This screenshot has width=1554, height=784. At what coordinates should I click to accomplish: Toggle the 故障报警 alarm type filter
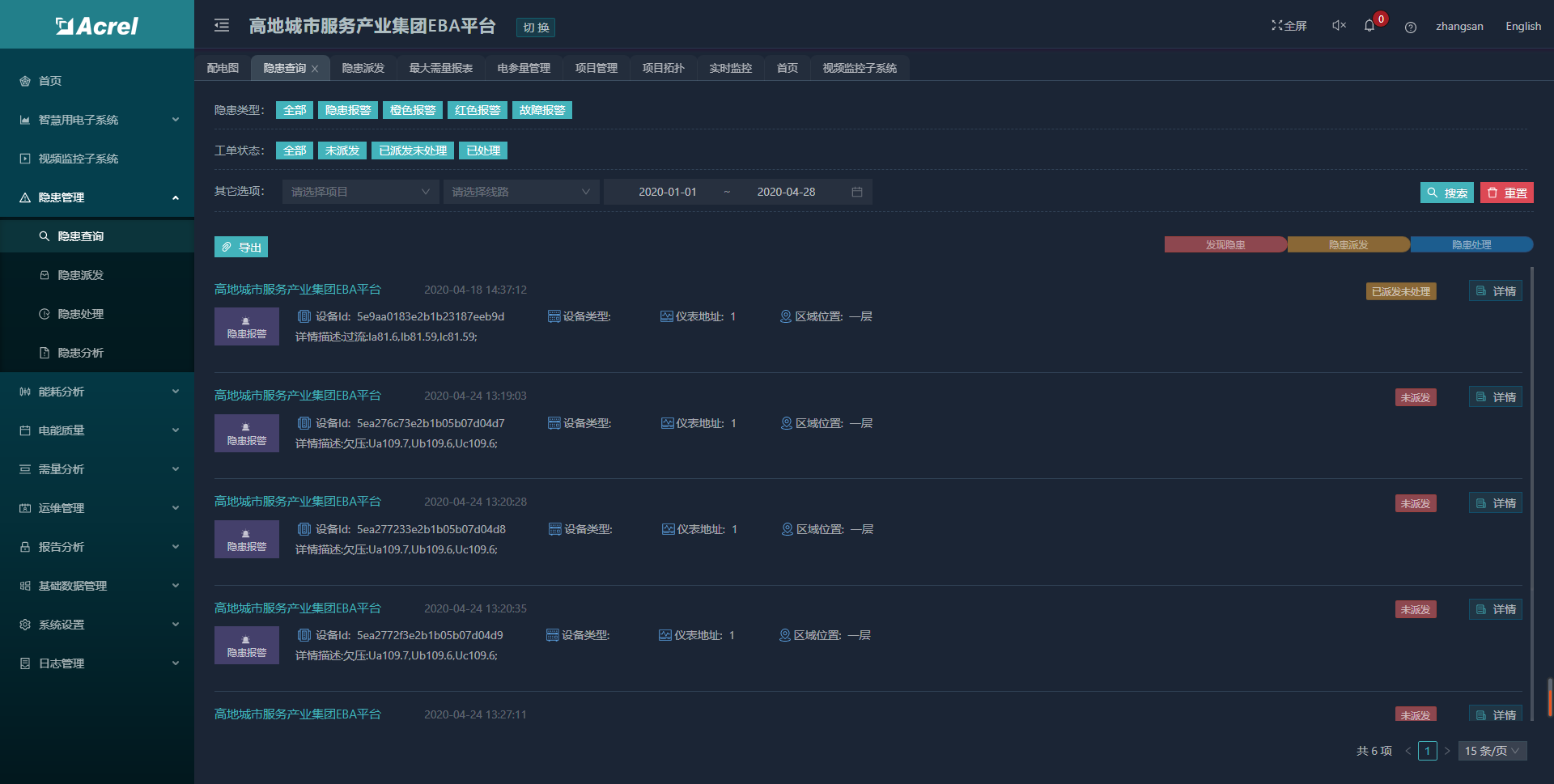(541, 110)
